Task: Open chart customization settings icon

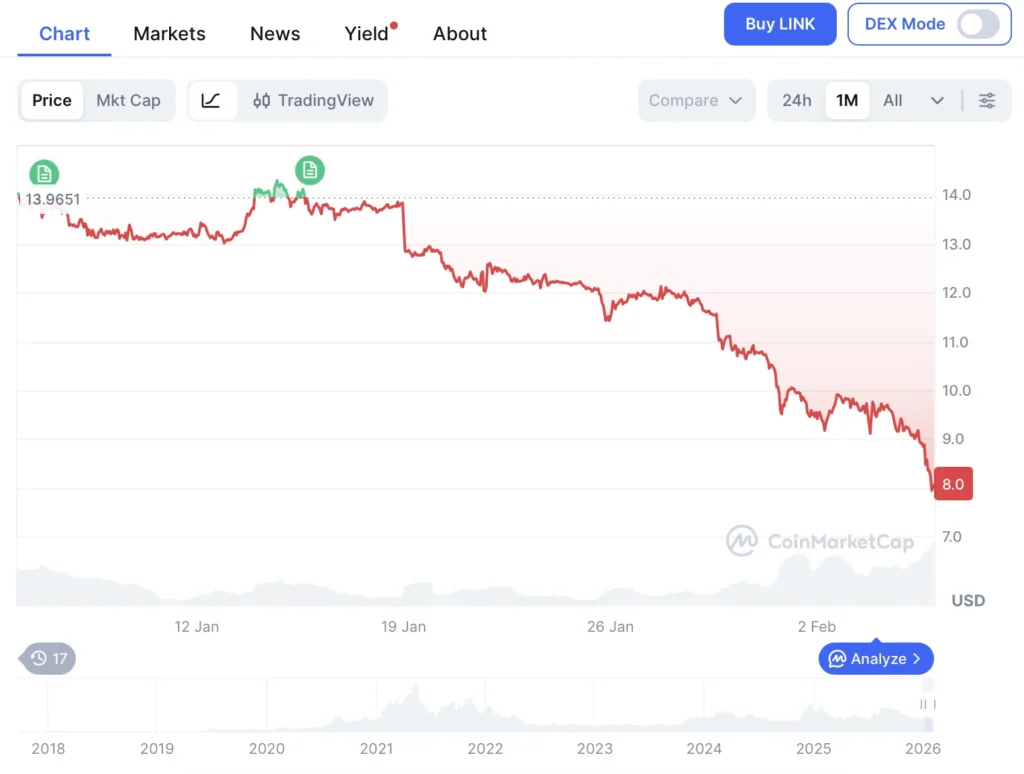Action: click(x=987, y=101)
